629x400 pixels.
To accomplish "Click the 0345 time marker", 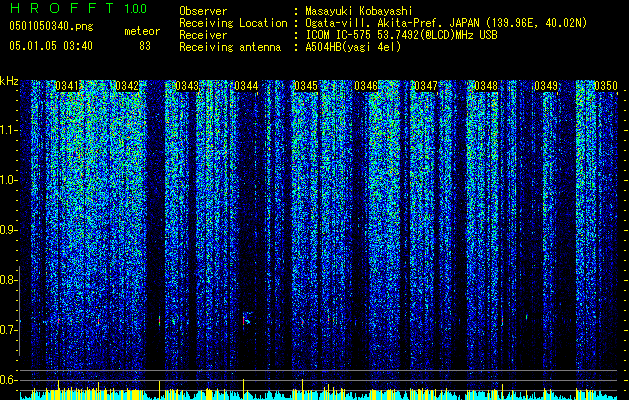I will [x=306, y=86].
